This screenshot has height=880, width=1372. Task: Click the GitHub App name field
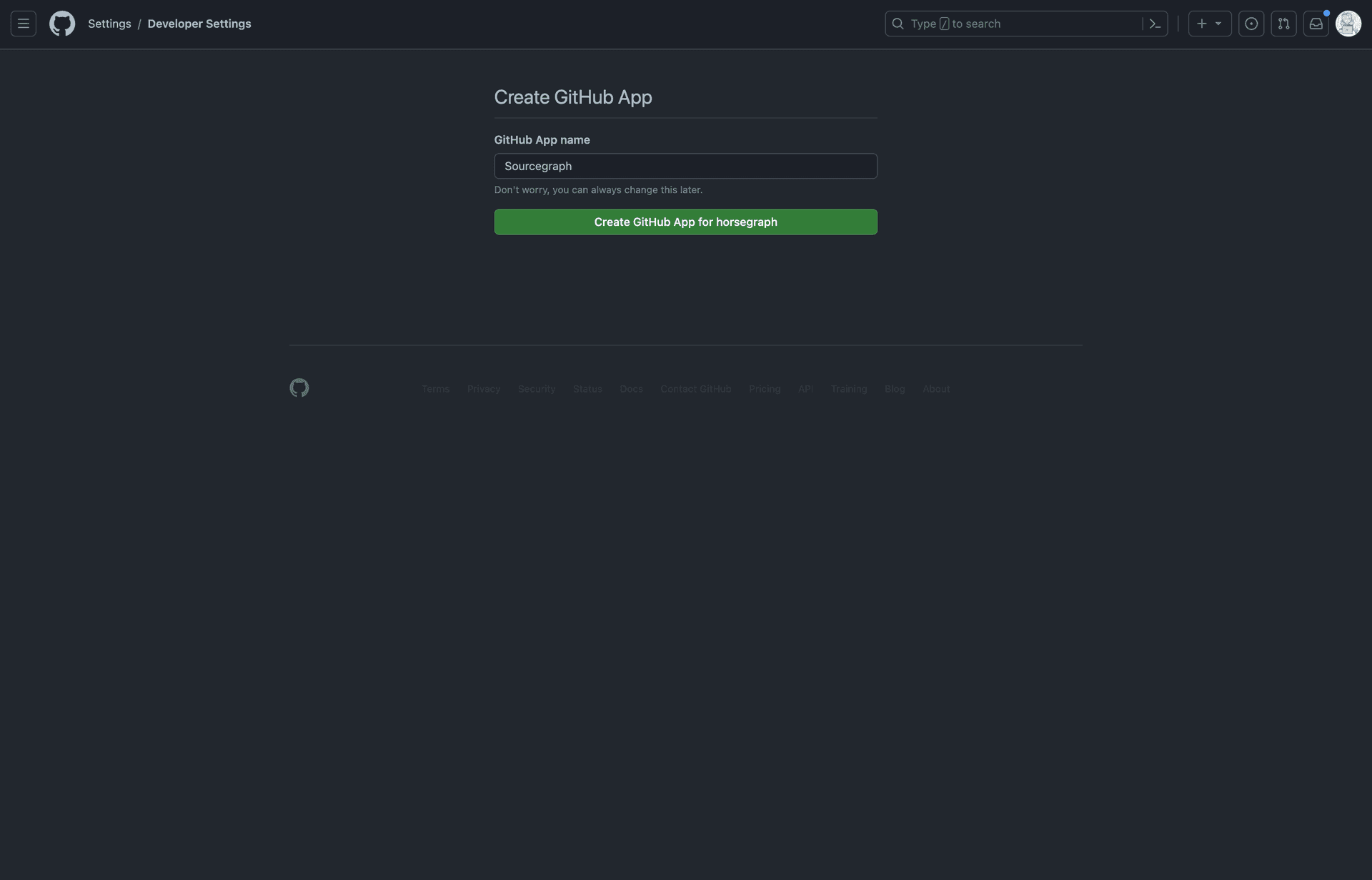[x=685, y=166]
